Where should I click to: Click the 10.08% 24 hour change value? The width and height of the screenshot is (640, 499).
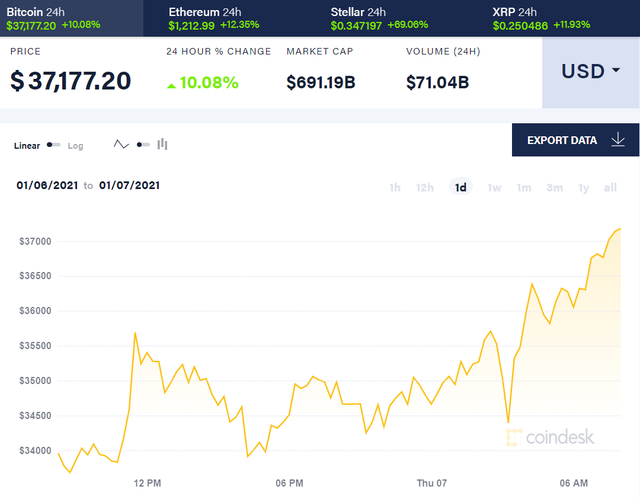[x=209, y=83]
